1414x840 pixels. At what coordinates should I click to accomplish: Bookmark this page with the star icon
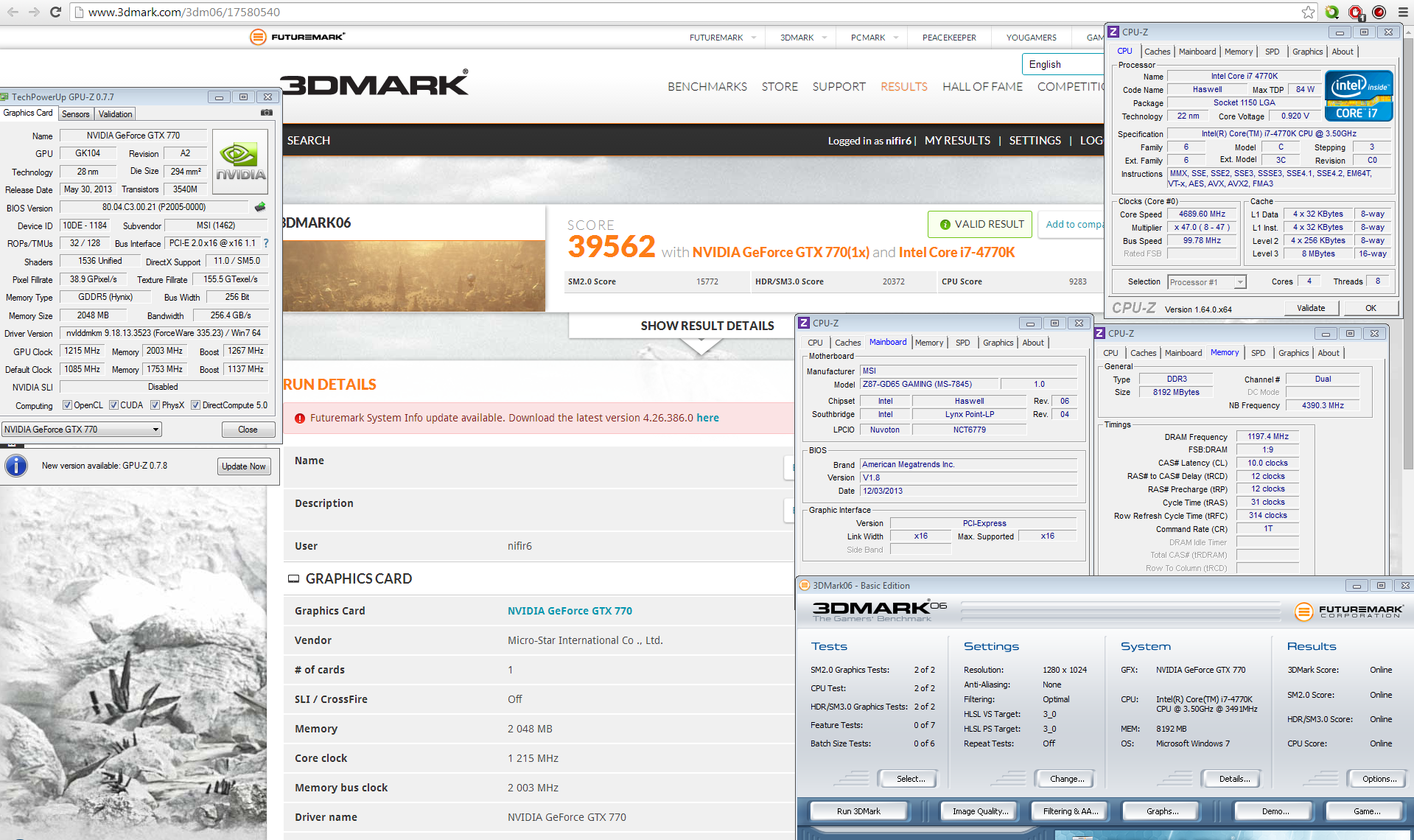pyautogui.click(x=1308, y=12)
